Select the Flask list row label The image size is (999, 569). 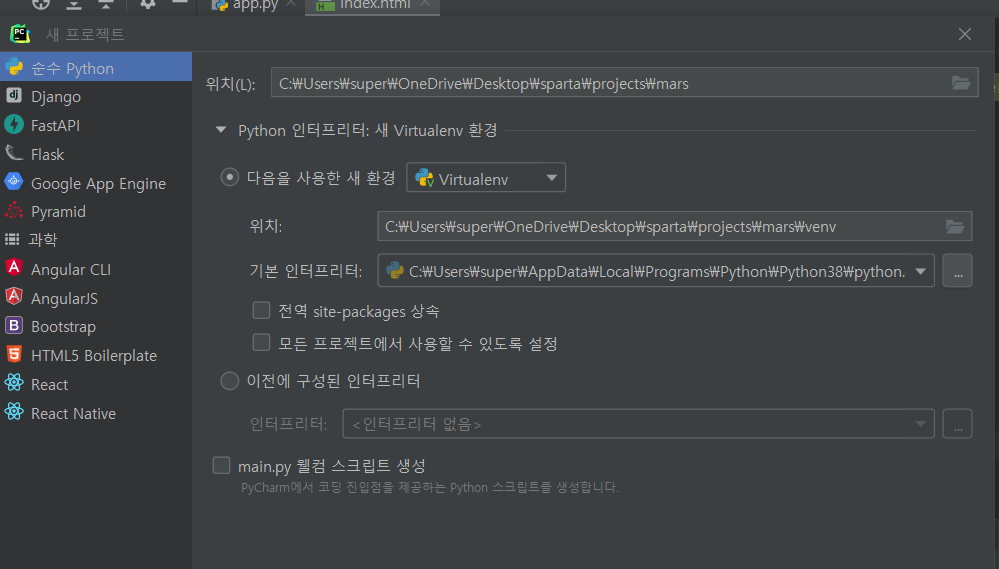47,154
